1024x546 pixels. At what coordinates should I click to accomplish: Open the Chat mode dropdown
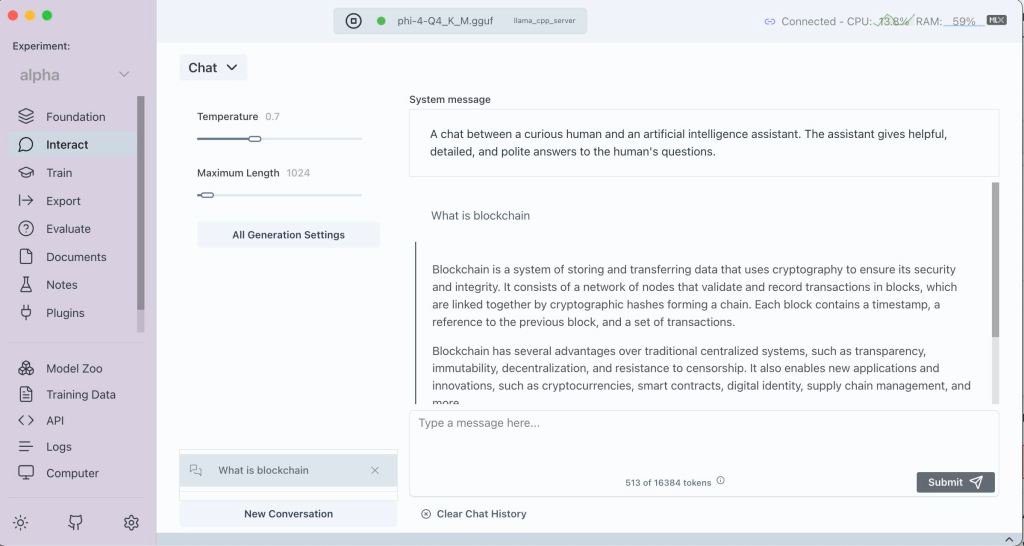pyautogui.click(x=214, y=67)
